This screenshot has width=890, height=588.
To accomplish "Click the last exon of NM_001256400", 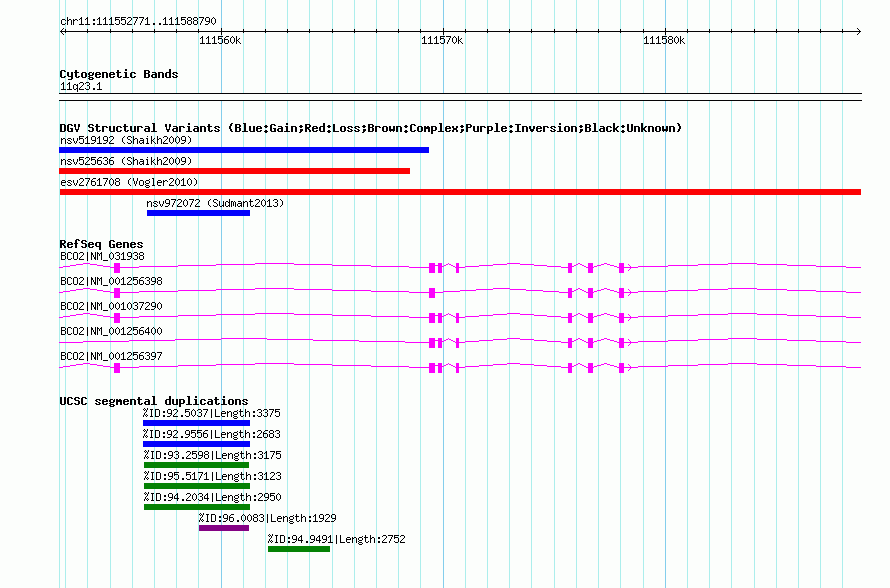I will tap(622, 343).
